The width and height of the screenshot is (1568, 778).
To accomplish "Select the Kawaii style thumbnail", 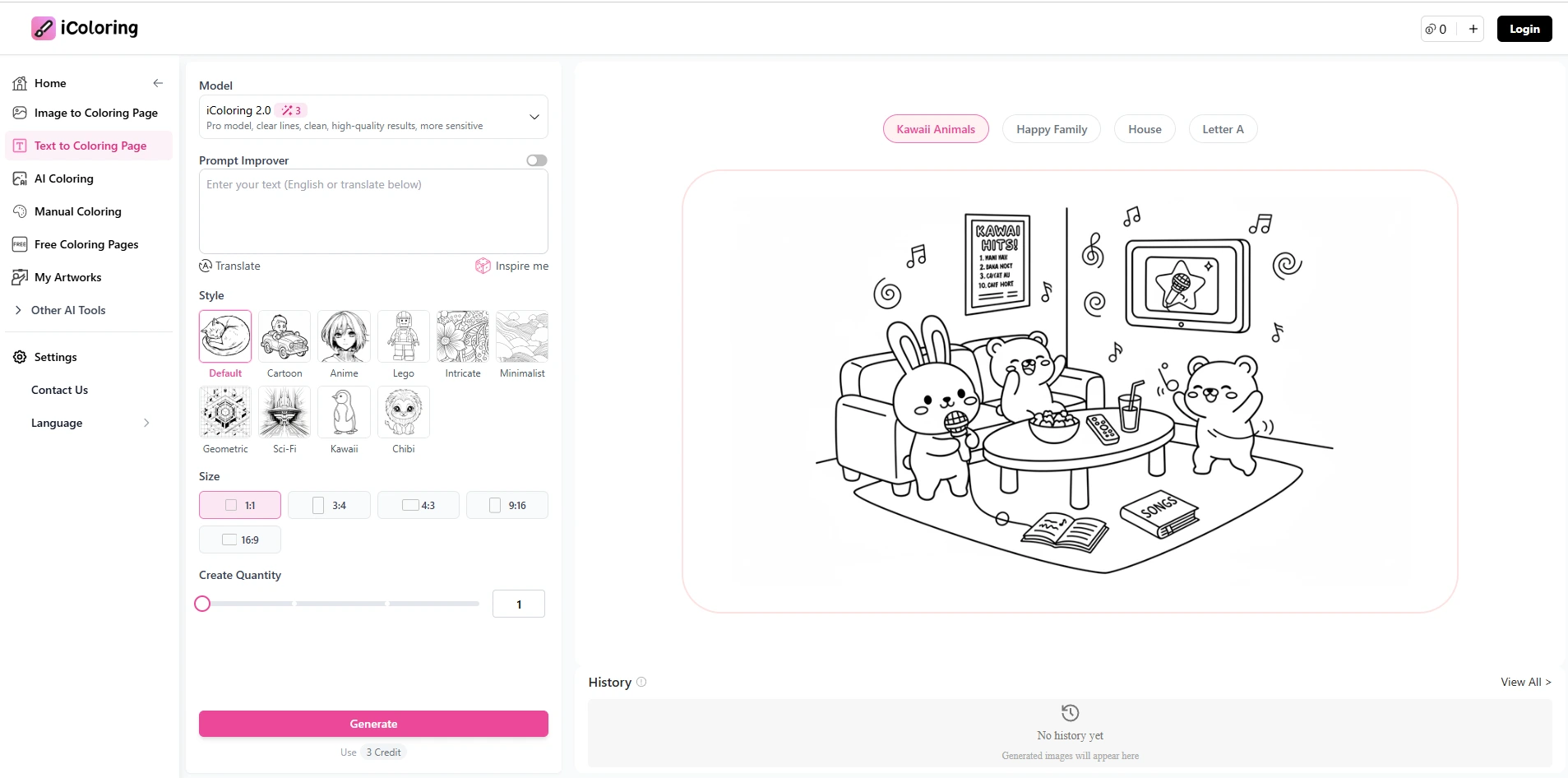I will pyautogui.click(x=344, y=414).
